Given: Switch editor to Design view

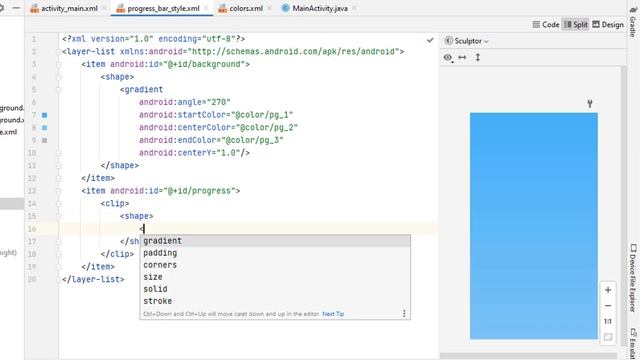Looking at the screenshot, I should [608, 24].
